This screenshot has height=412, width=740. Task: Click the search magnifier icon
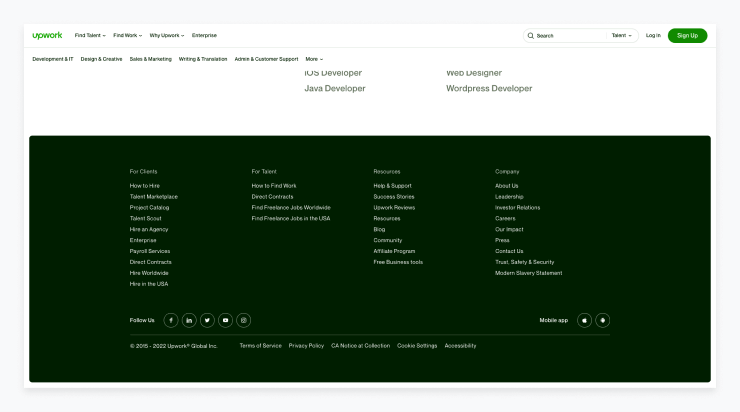530,36
